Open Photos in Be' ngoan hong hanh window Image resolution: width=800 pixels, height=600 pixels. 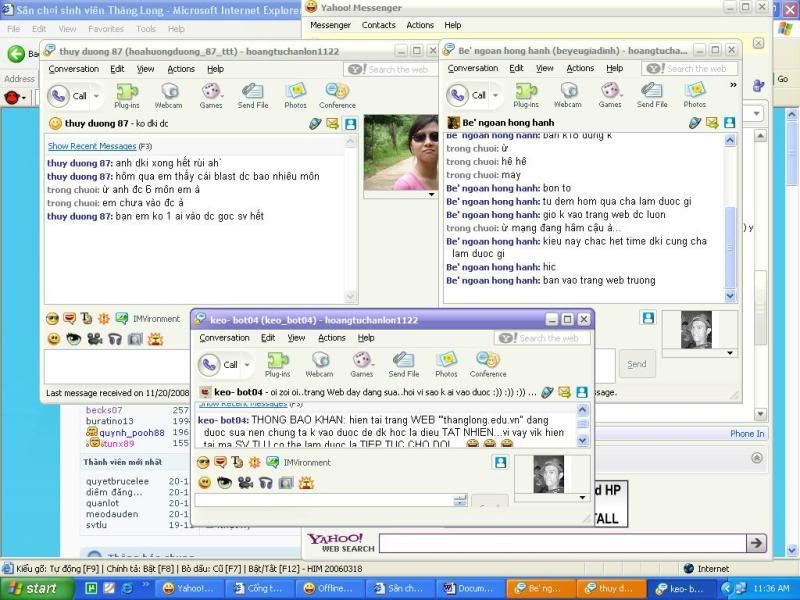(695, 95)
